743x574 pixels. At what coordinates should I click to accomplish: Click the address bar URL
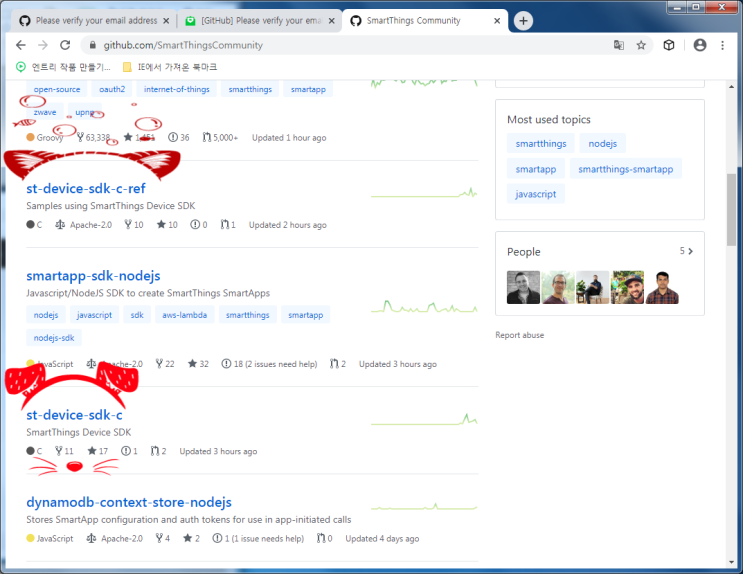183,45
